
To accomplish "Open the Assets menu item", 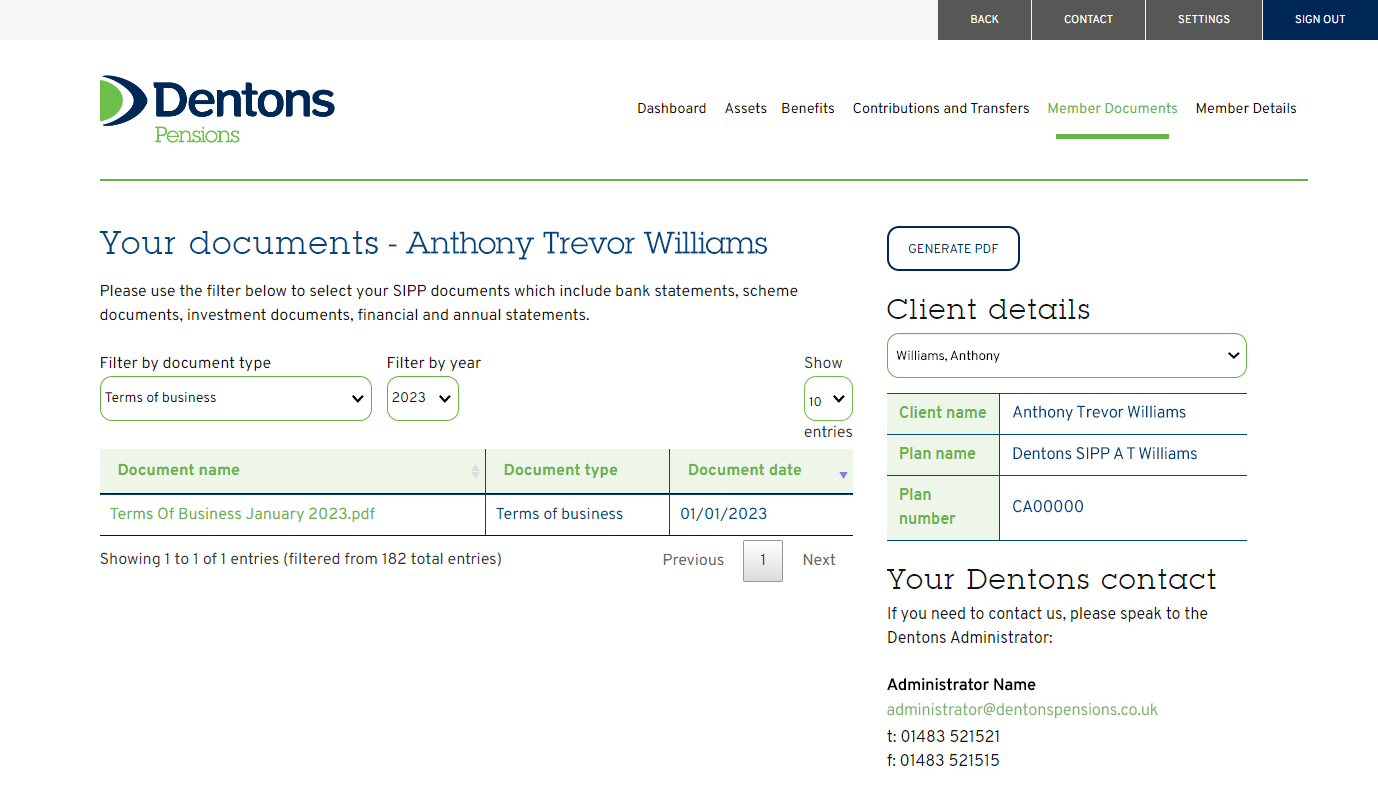I will click(x=746, y=108).
